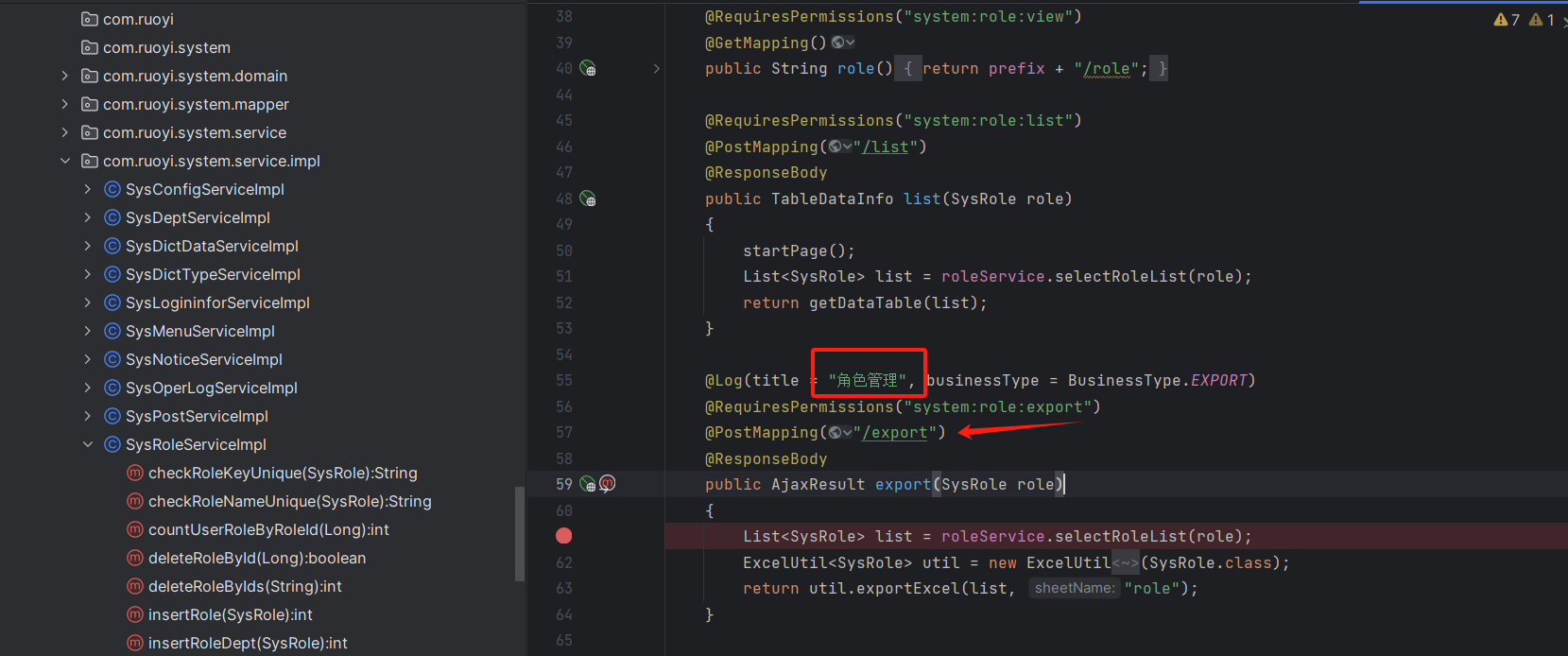The width and height of the screenshot is (1568, 656).
Task: Click the web endpoint gutter icon on line 48
Action: pos(588,199)
